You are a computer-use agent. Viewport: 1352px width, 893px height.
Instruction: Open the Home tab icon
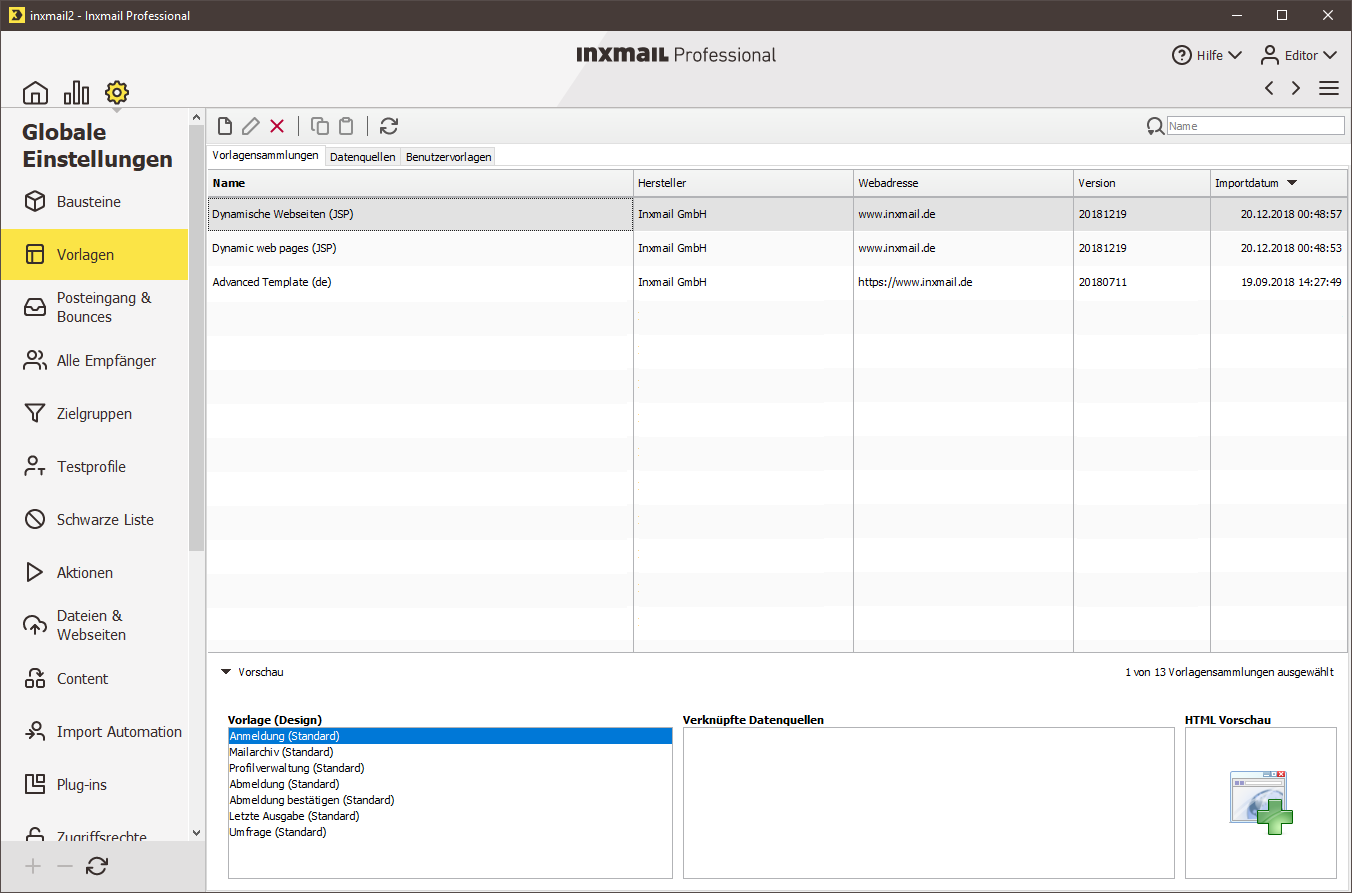[x=35, y=93]
